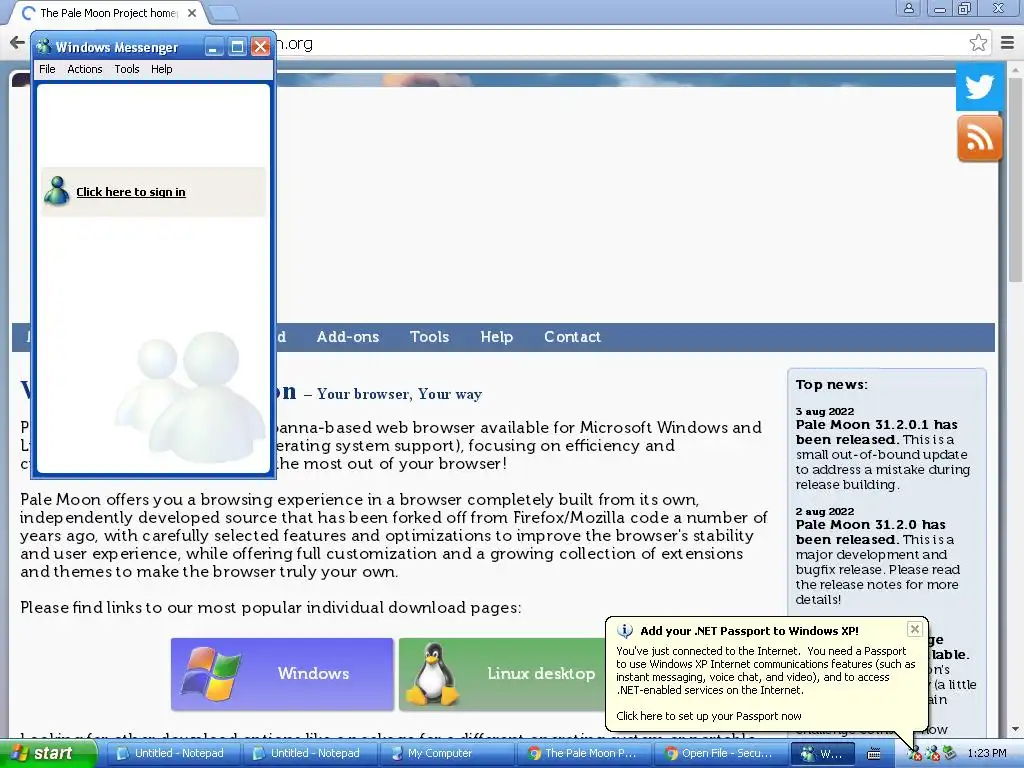Image resolution: width=1024 pixels, height=768 pixels.
Task: Click the Your browser, Your way tagline
Action: pos(400,394)
